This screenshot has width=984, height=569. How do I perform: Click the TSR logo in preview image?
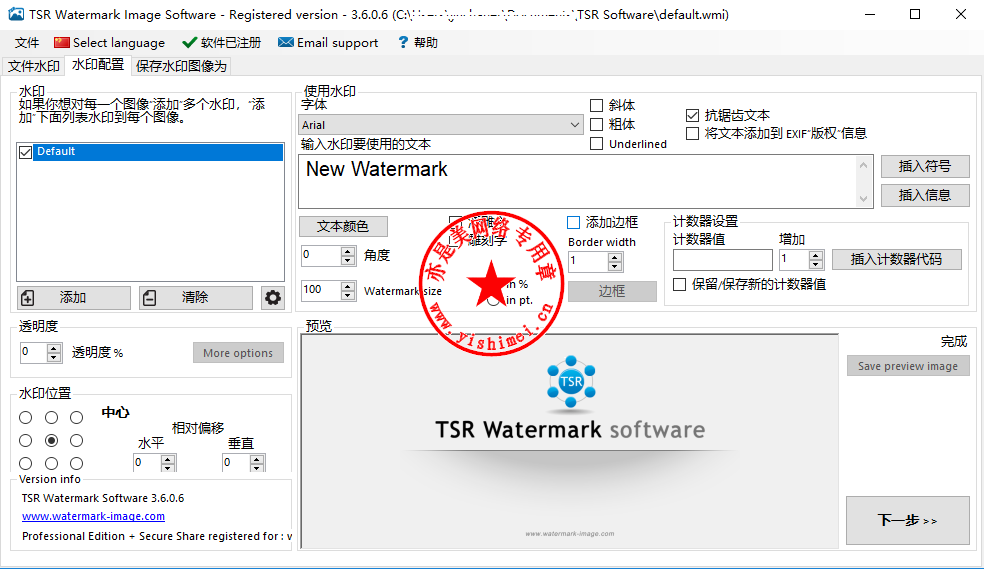pyautogui.click(x=570, y=381)
